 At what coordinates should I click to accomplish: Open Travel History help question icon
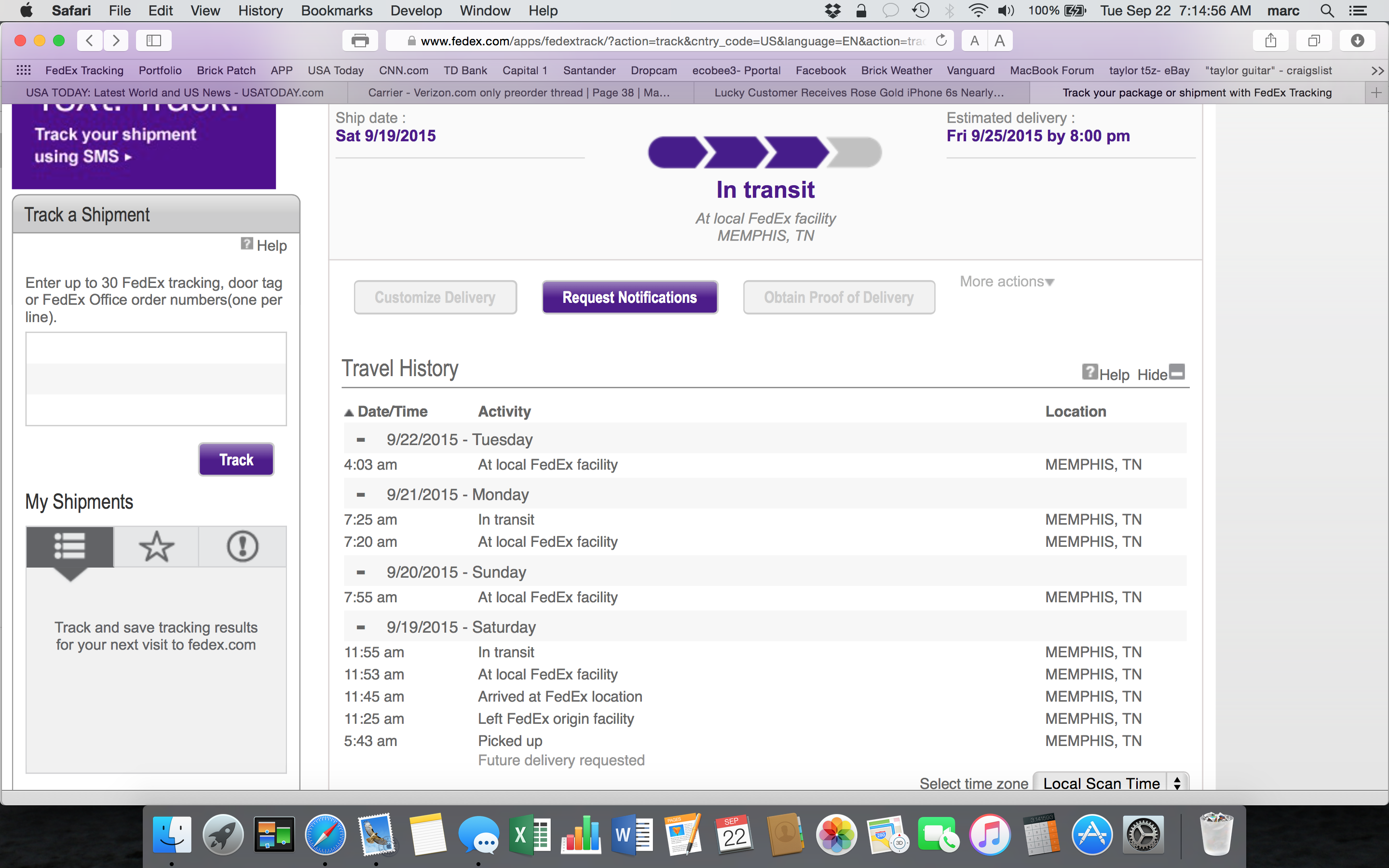tap(1090, 372)
